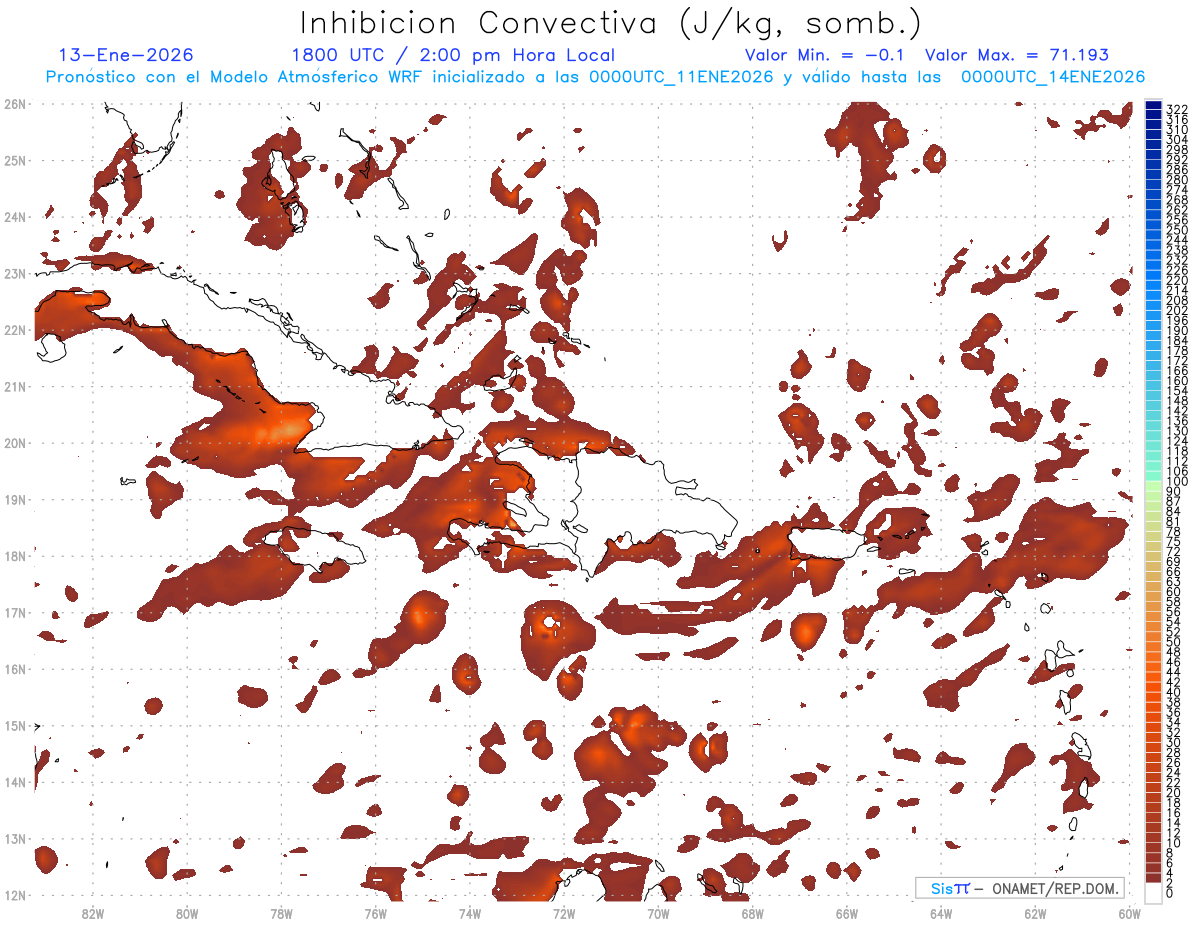Click the darkest blue swatch atop the color scale
Viewport: 1200px width, 927px height.
pos(1153,105)
